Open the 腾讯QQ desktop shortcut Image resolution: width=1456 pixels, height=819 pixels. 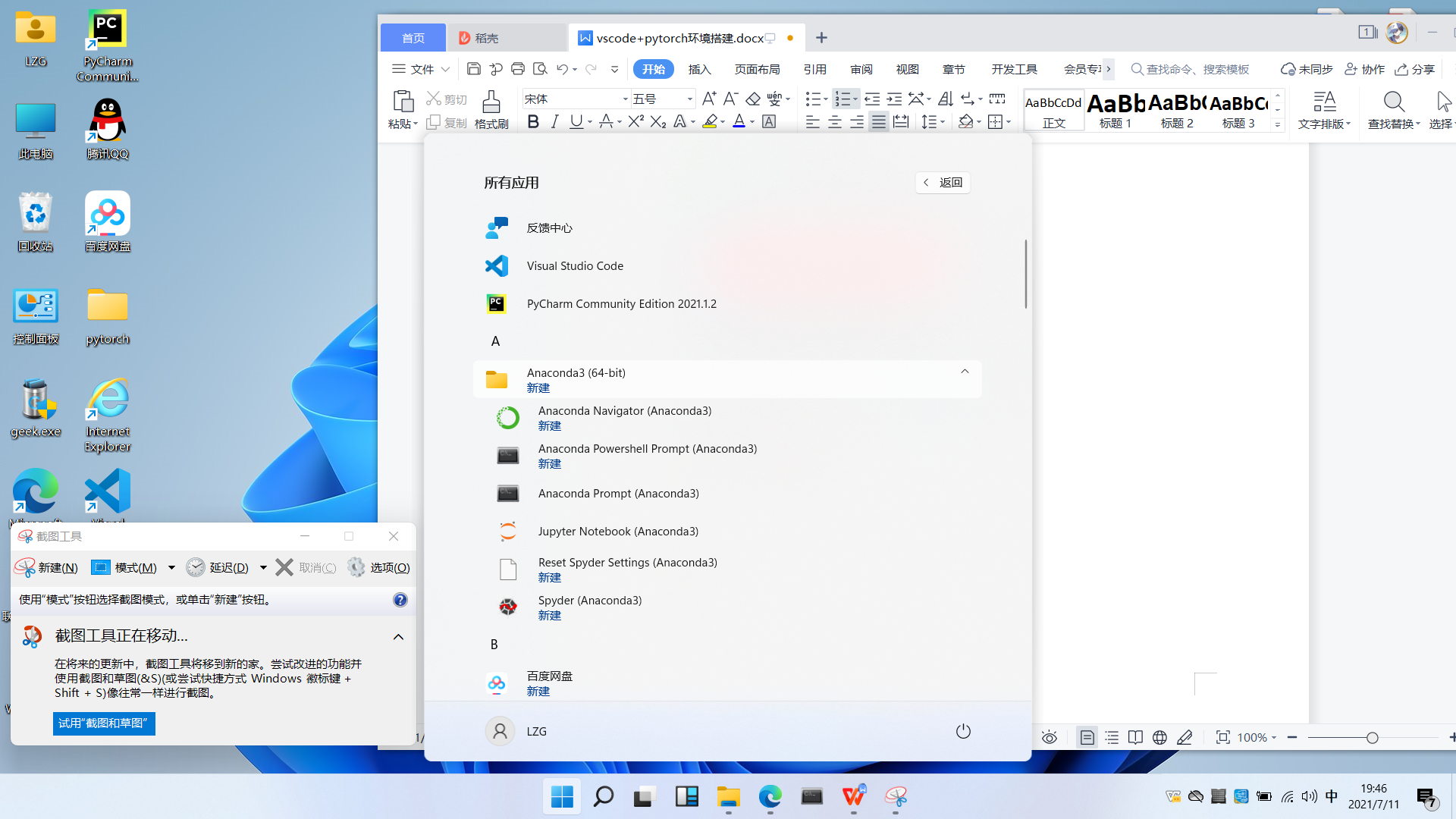108,129
